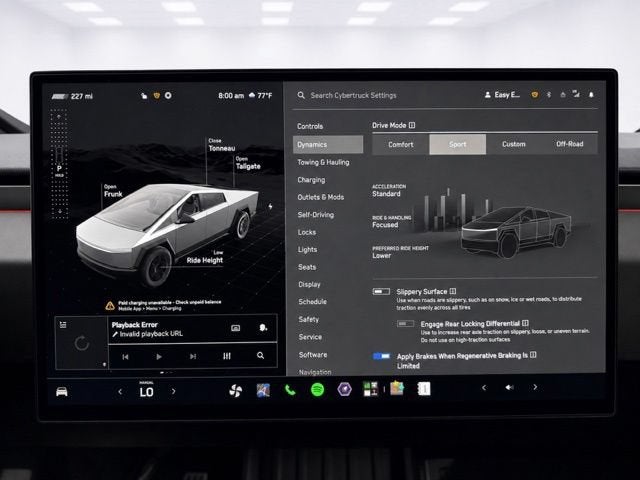Screen dimensions: 640x480
Task: Launch the Maps navigation app
Action: click(x=263, y=391)
